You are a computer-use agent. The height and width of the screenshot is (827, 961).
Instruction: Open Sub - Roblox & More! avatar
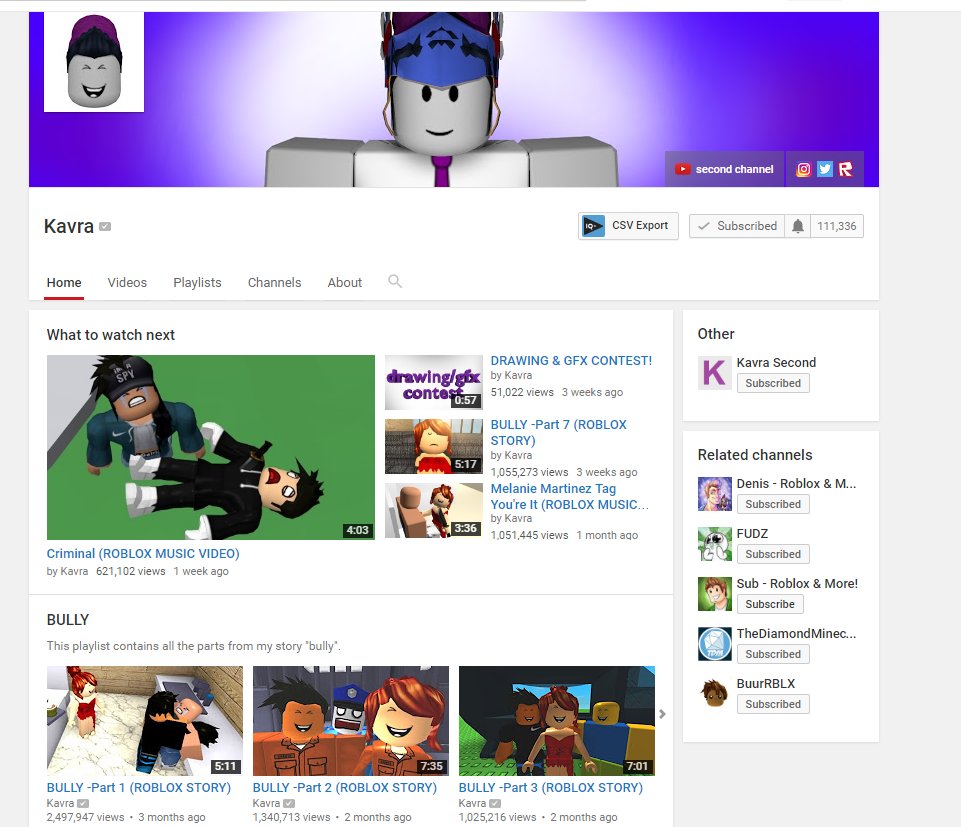tap(715, 594)
